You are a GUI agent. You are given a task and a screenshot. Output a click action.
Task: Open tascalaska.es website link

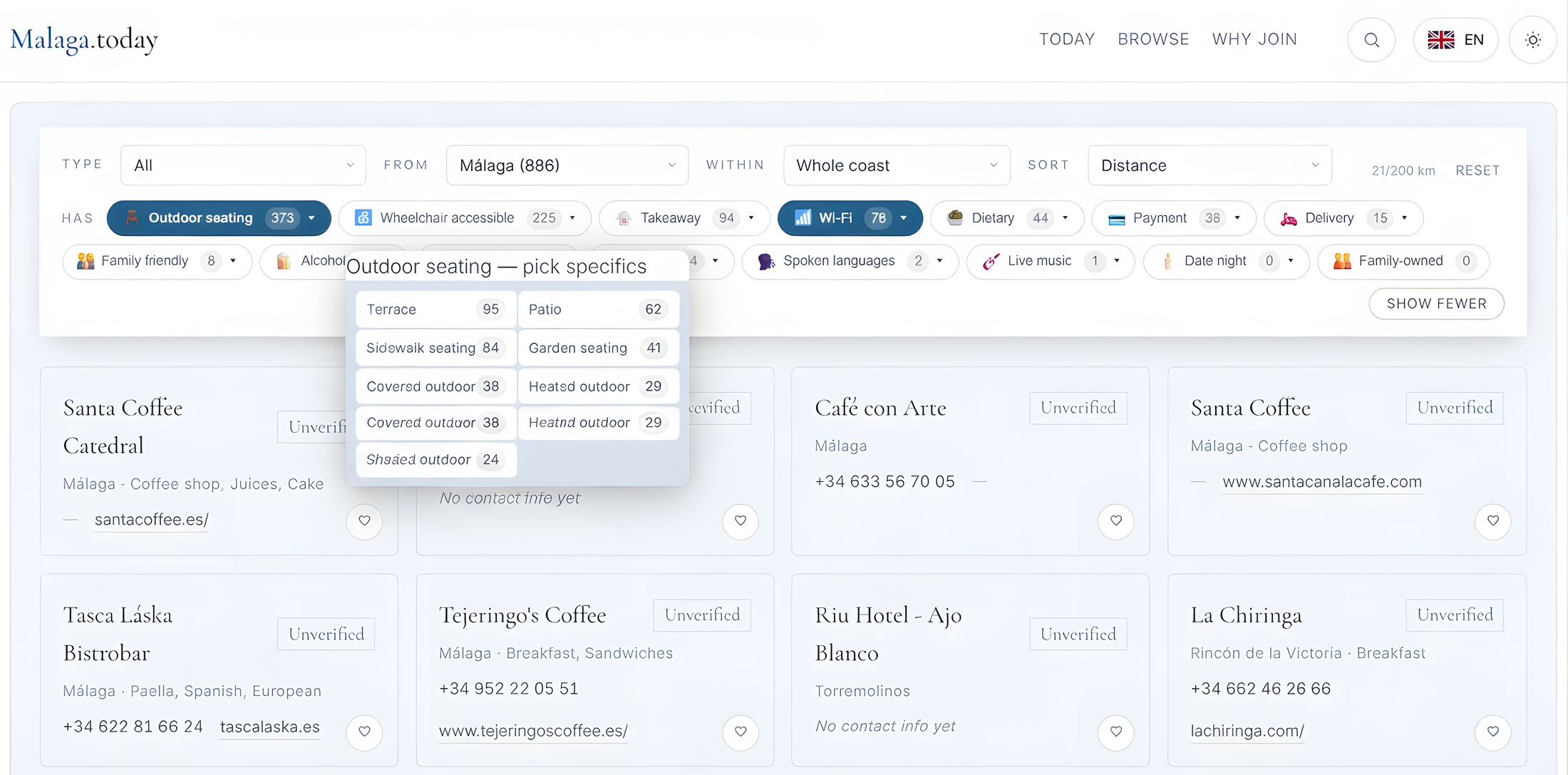pos(270,727)
